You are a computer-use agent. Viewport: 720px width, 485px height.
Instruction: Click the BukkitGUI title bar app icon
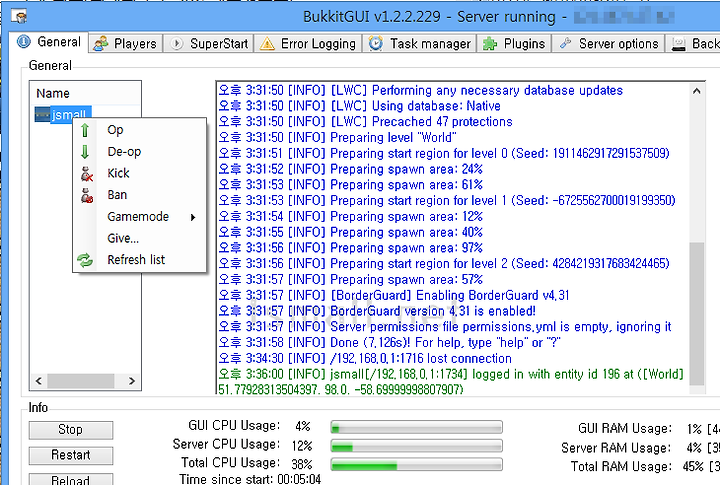19,17
